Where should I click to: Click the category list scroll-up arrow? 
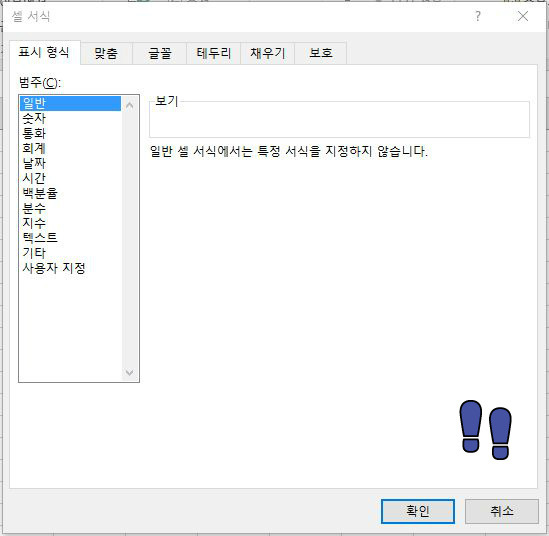pos(130,105)
